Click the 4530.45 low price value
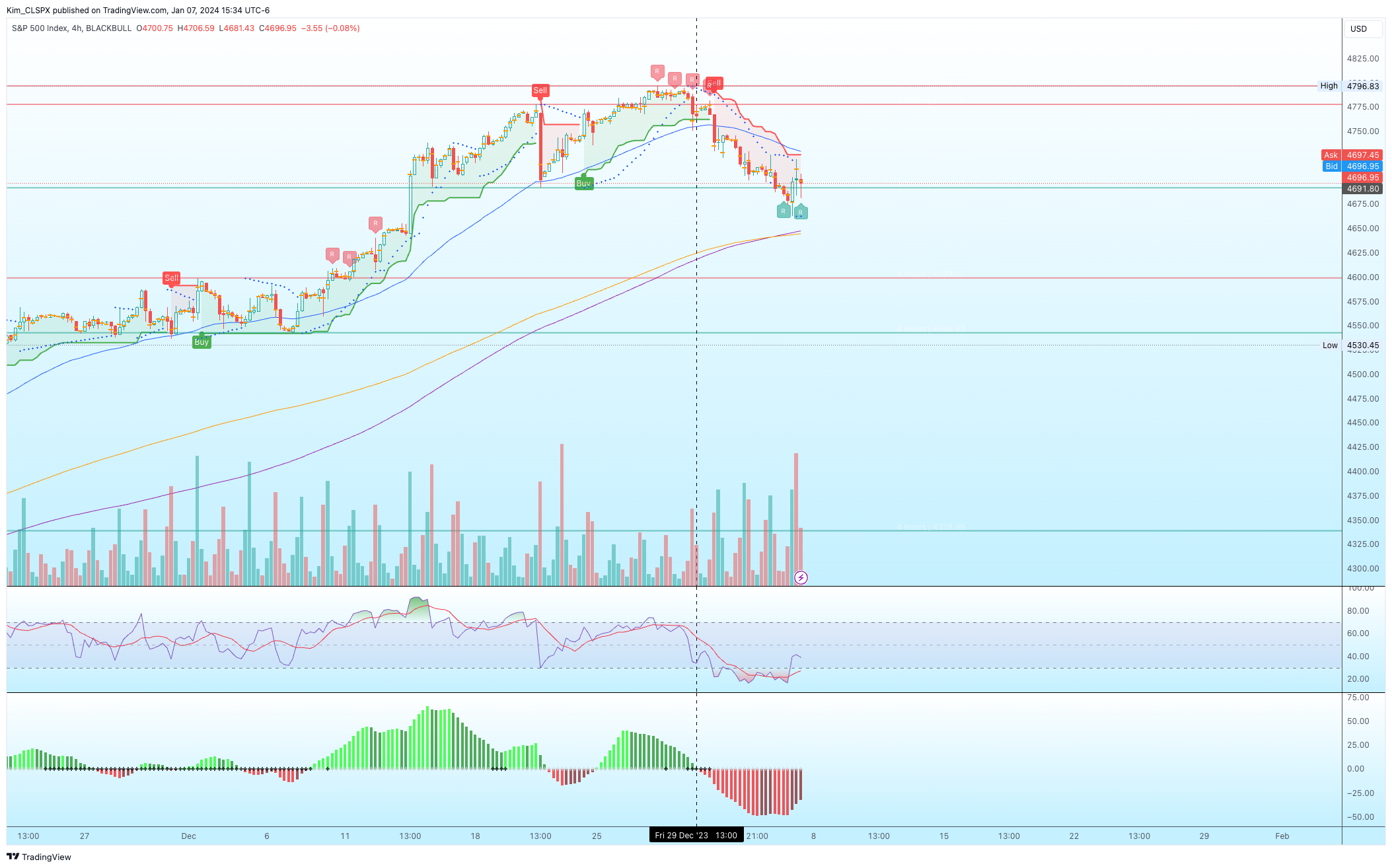The height and width of the screenshot is (868, 1392). (x=1363, y=345)
